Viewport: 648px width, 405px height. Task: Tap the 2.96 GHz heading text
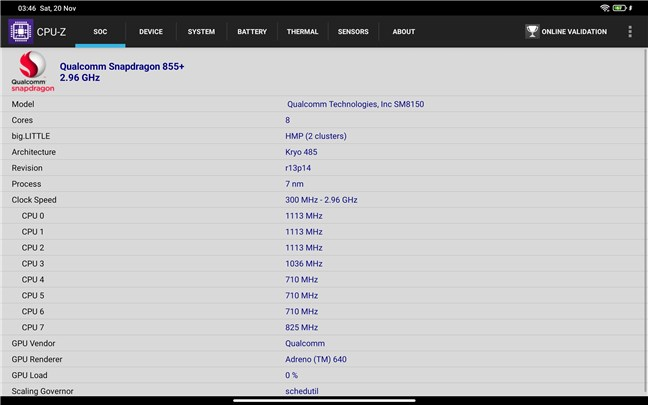click(80, 78)
